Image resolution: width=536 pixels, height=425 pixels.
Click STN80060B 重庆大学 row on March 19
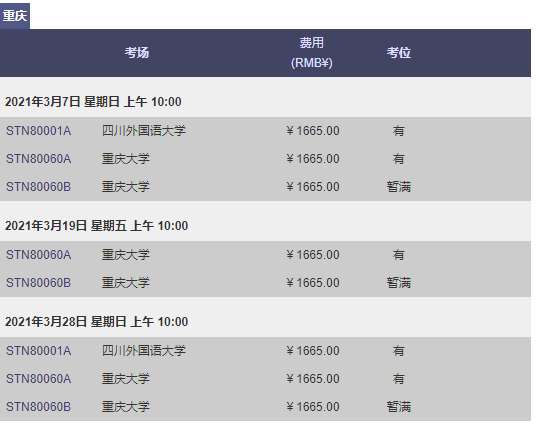tap(265, 283)
